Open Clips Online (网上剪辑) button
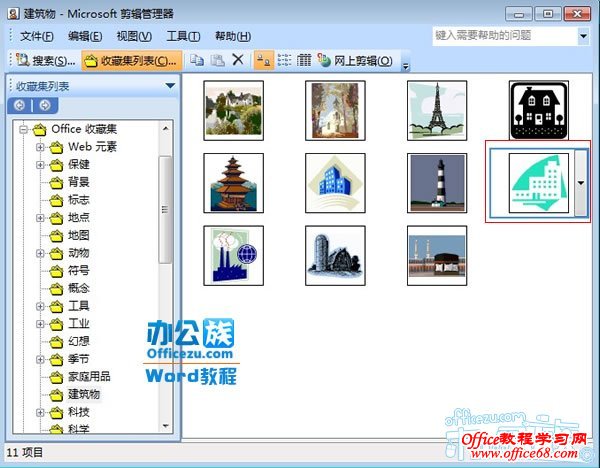 (356, 60)
